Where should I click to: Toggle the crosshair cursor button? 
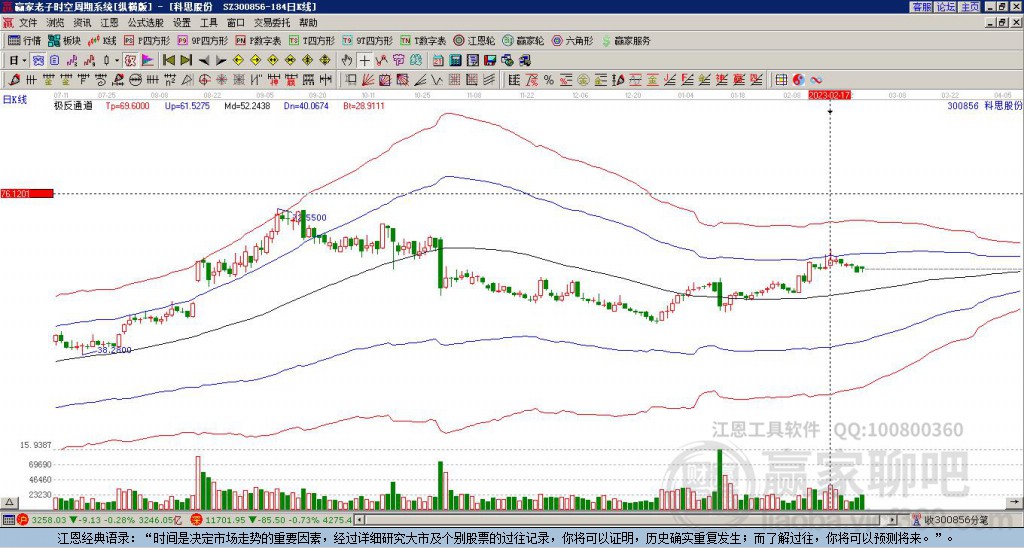[365, 60]
